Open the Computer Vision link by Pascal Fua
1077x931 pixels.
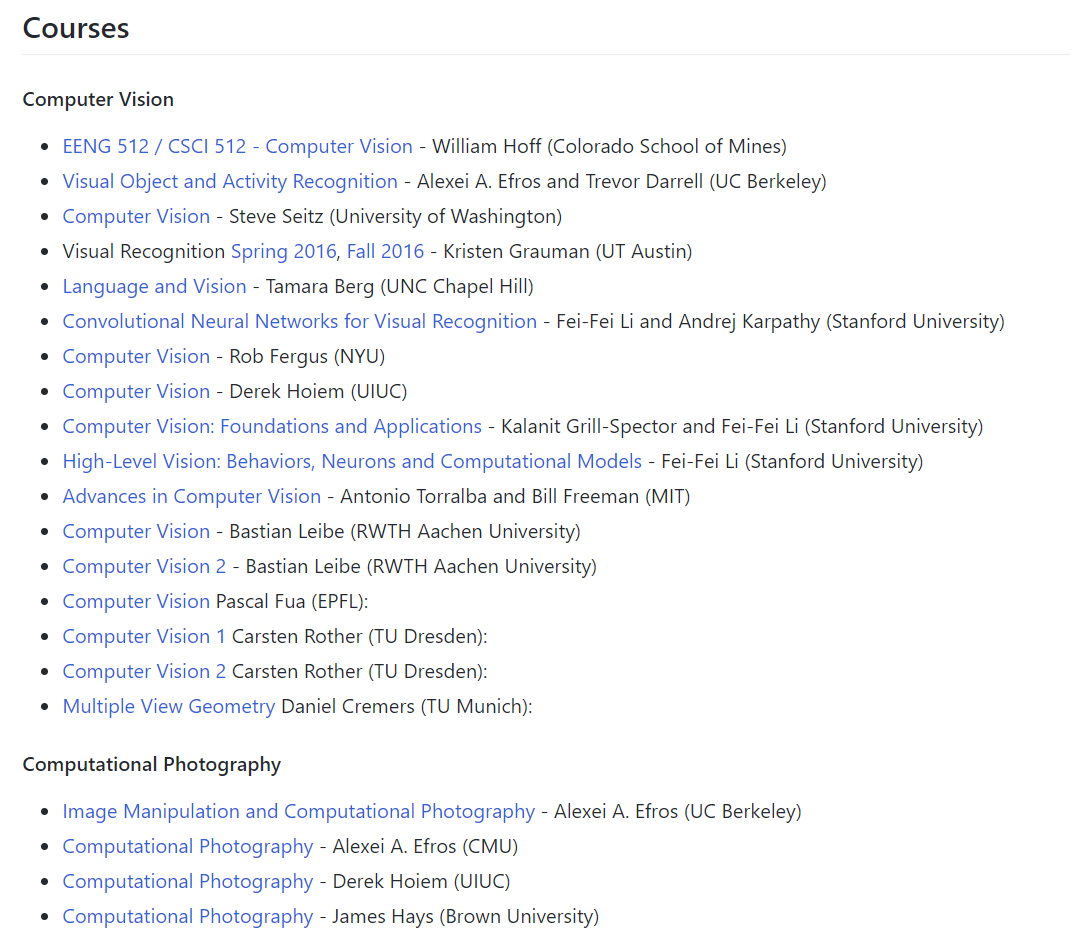pyautogui.click(x=136, y=602)
